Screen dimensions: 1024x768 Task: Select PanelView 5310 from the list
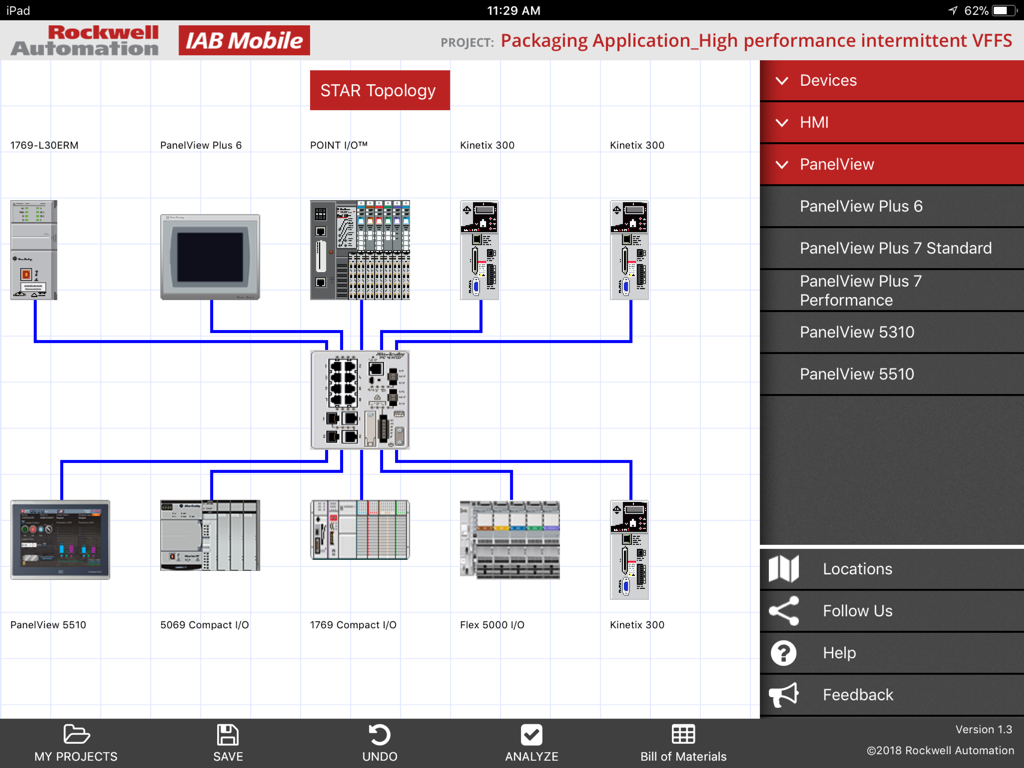tap(890, 332)
